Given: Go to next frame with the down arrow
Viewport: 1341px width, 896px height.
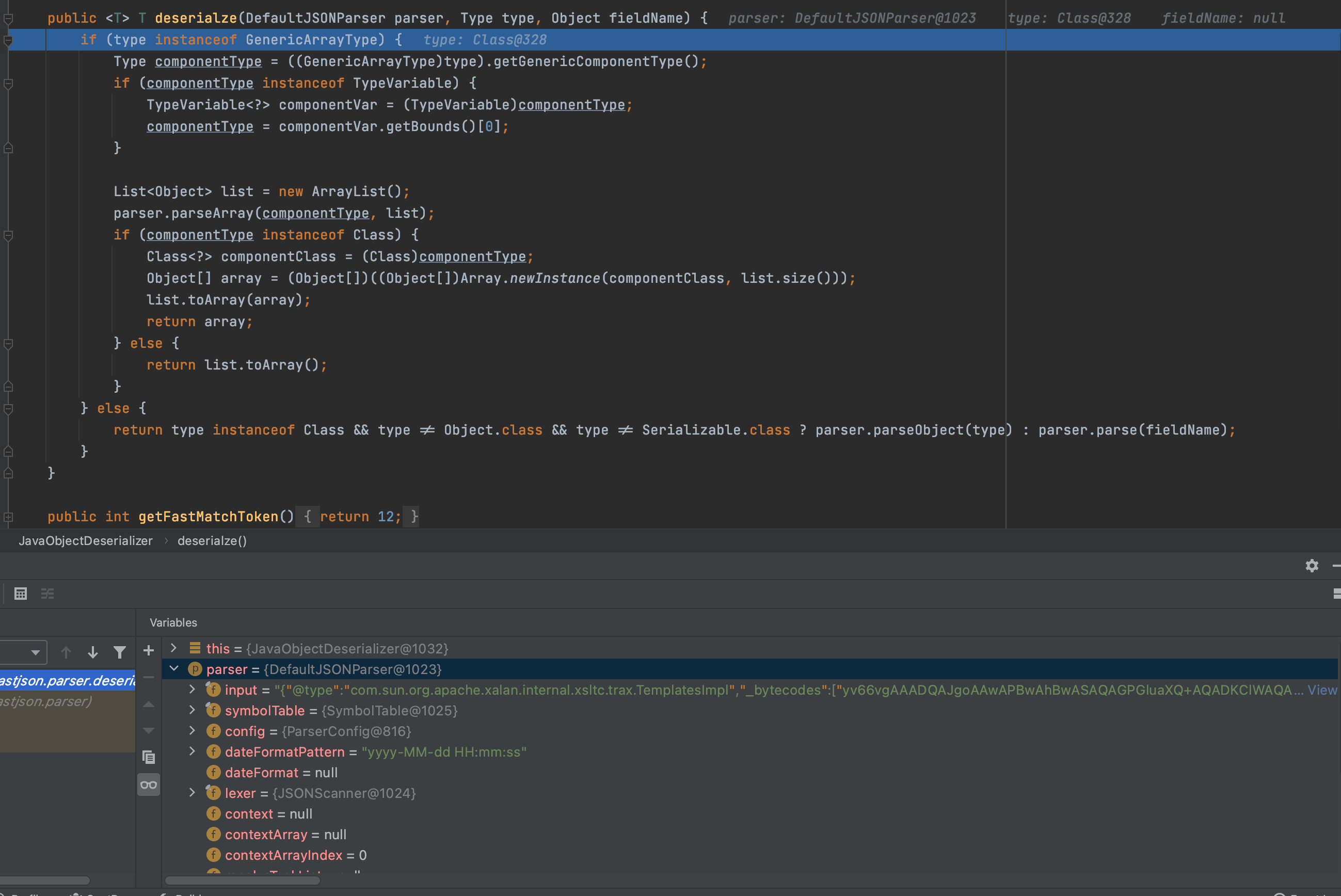Looking at the screenshot, I should (x=92, y=652).
